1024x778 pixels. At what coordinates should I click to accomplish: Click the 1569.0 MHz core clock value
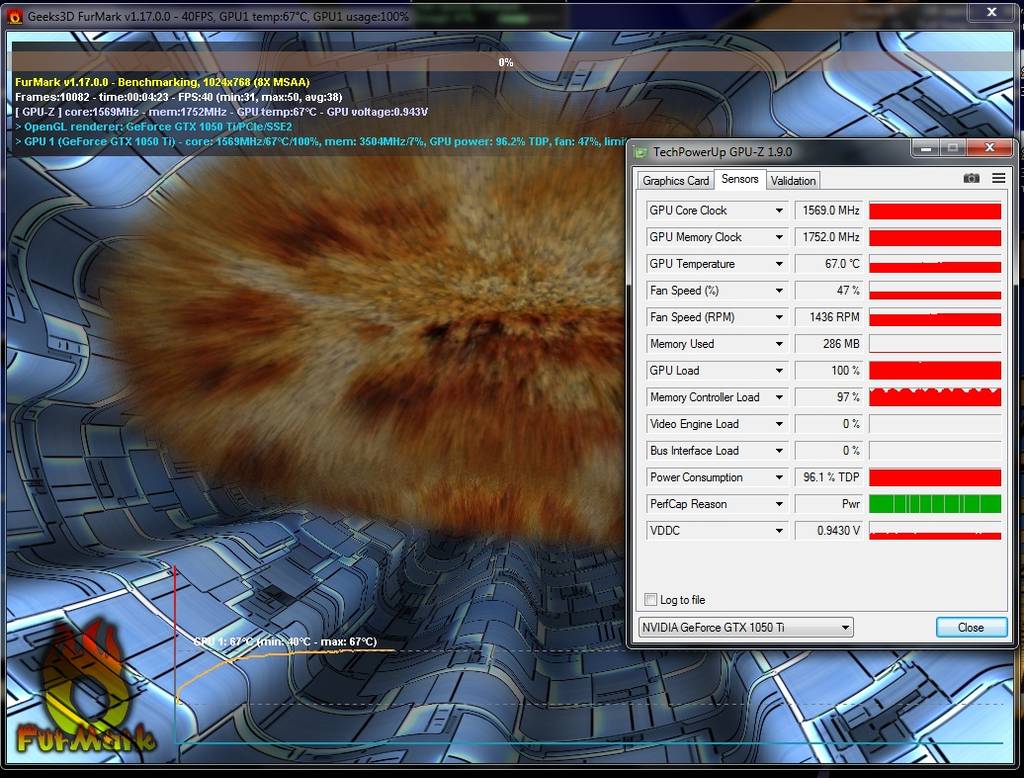(x=829, y=210)
